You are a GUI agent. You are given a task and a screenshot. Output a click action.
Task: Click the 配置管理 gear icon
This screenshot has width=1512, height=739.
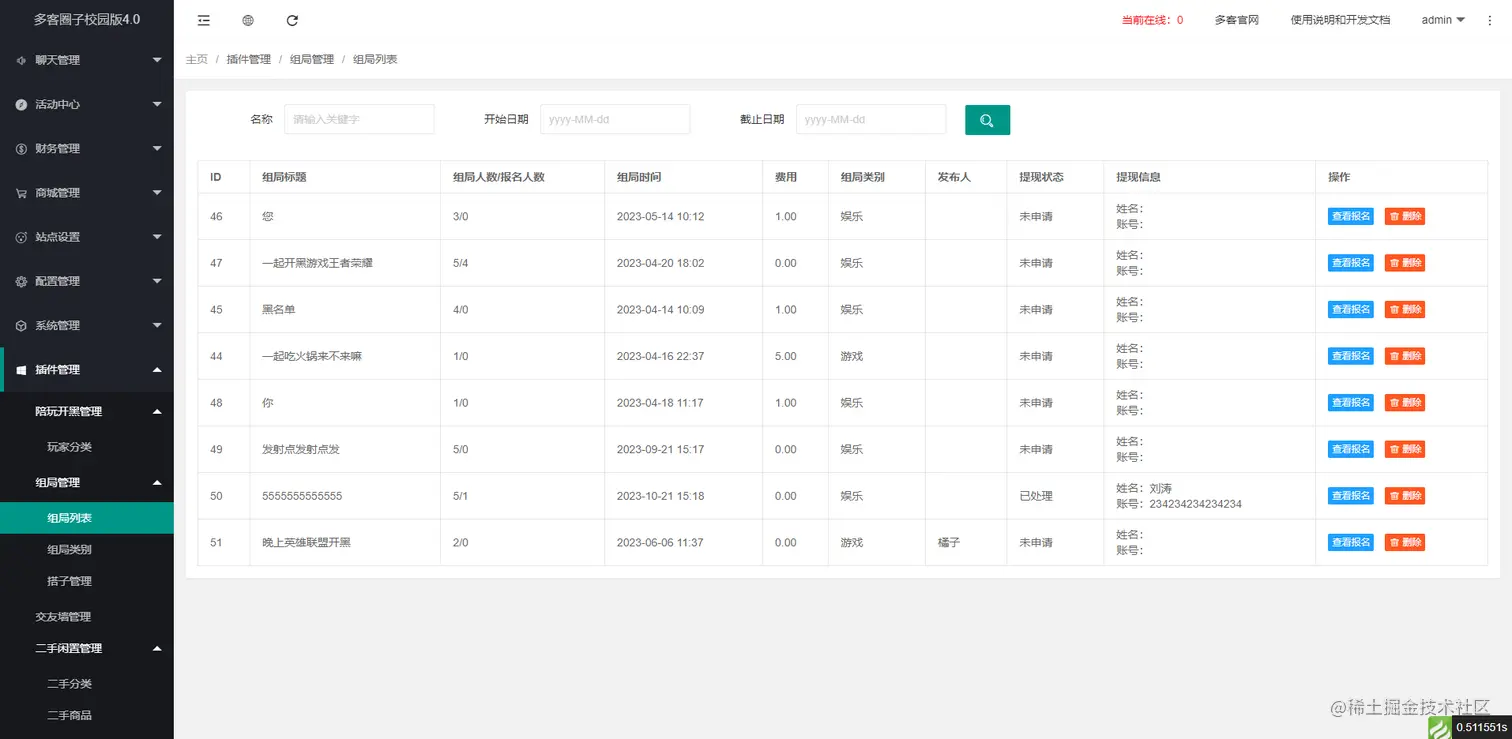(22, 281)
